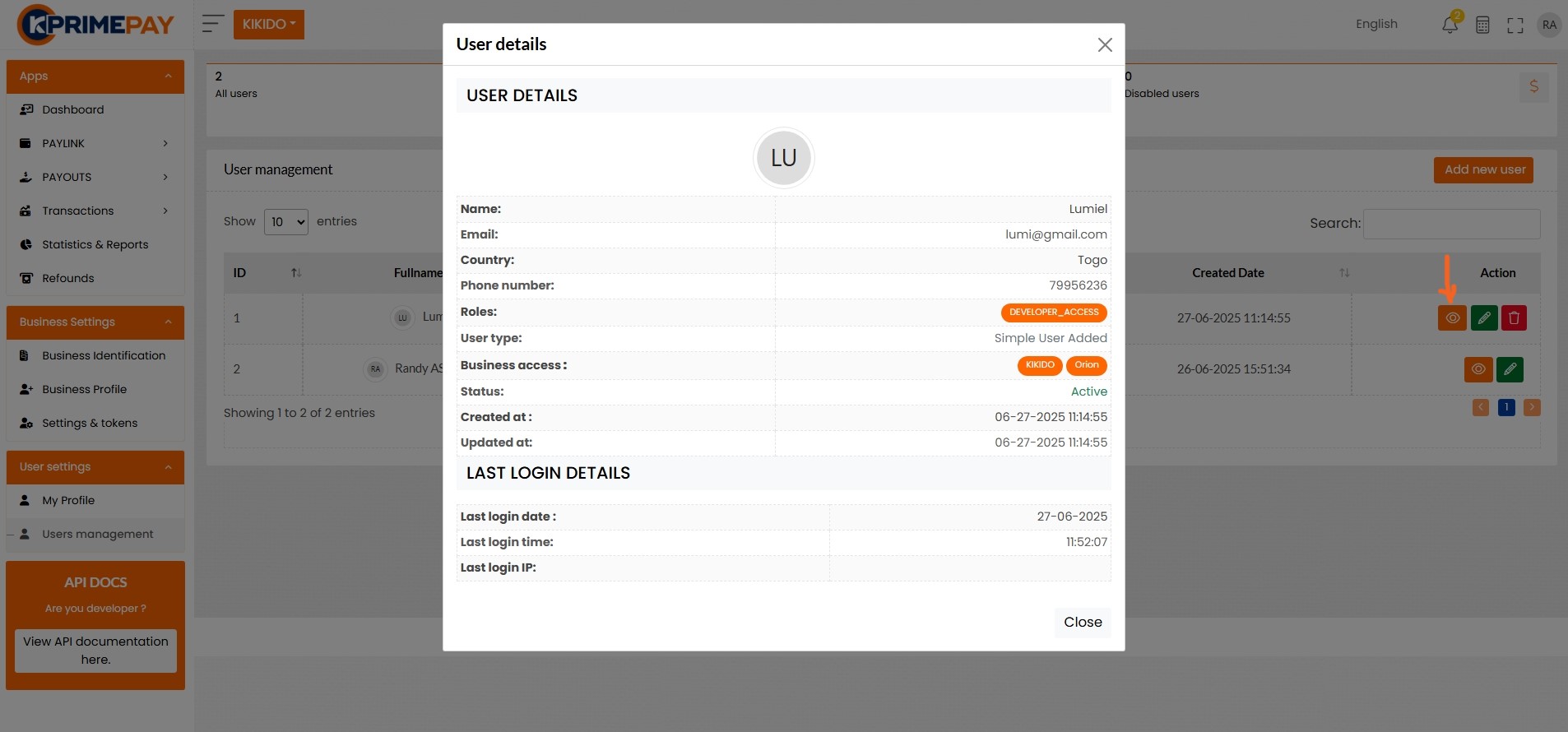The height and width of the screenshot is (732, 1568).
Task: Click the Business Profile person icon
Action: coord(26,389)
